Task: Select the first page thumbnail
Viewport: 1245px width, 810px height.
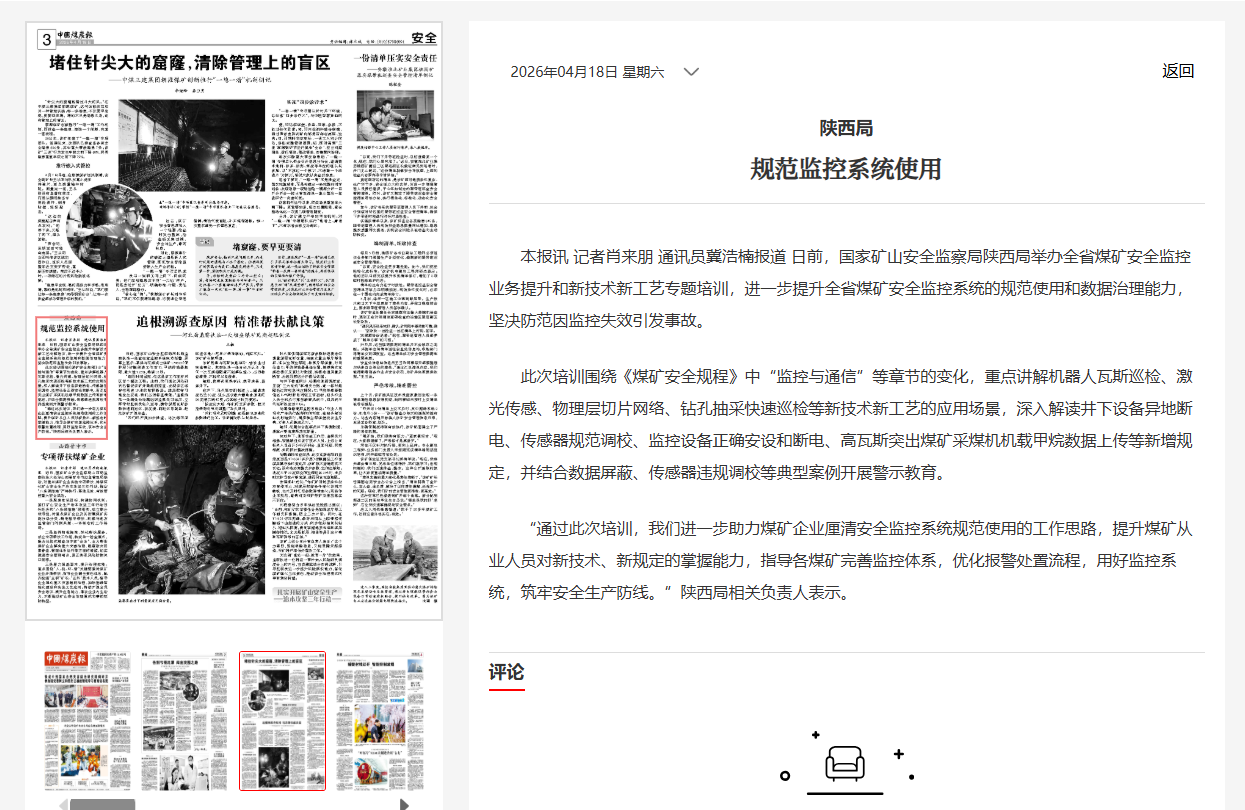Action: pyautogui.click(x=86, y=719)
